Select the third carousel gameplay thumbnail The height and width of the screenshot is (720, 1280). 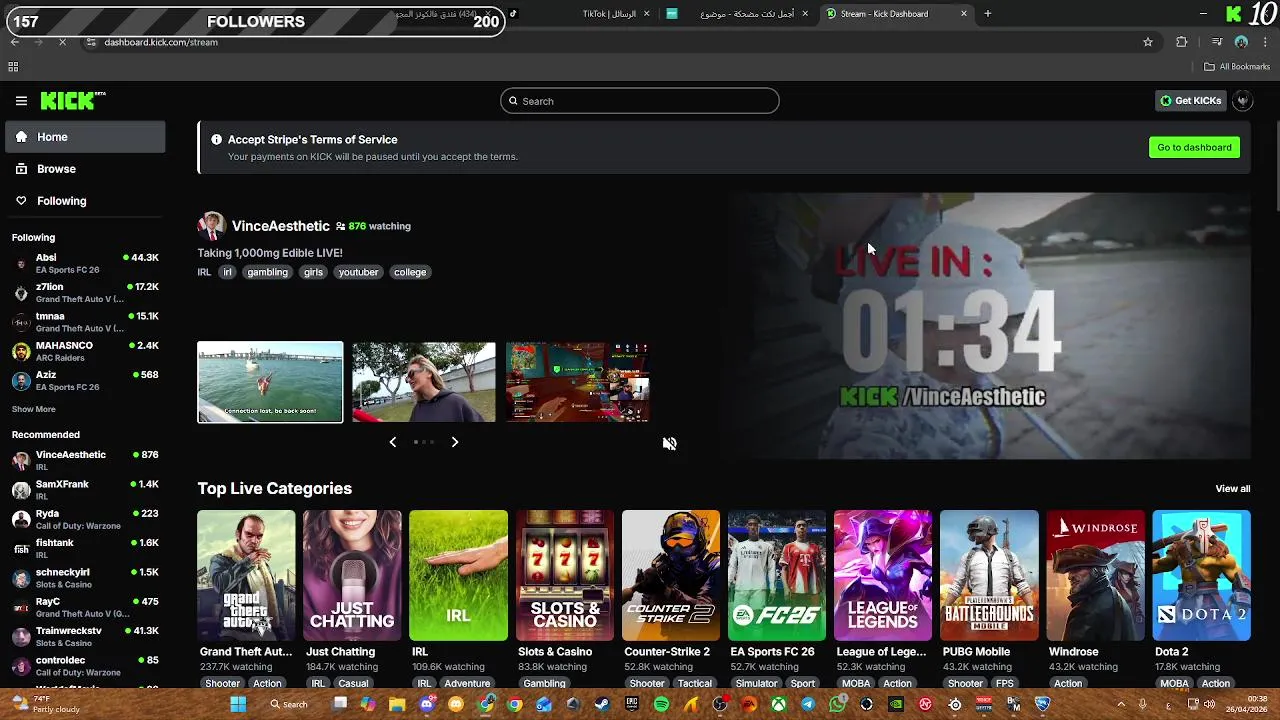[x=578, y=382]
